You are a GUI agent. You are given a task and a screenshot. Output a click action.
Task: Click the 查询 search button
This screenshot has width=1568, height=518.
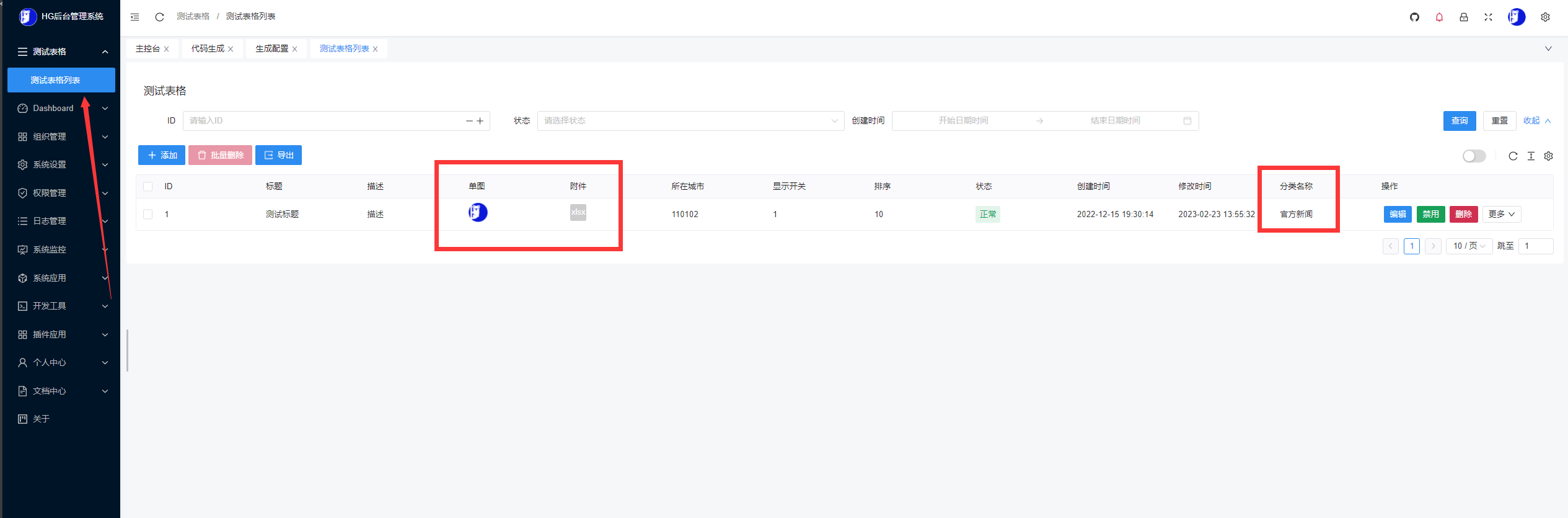tap(1459, 121)
